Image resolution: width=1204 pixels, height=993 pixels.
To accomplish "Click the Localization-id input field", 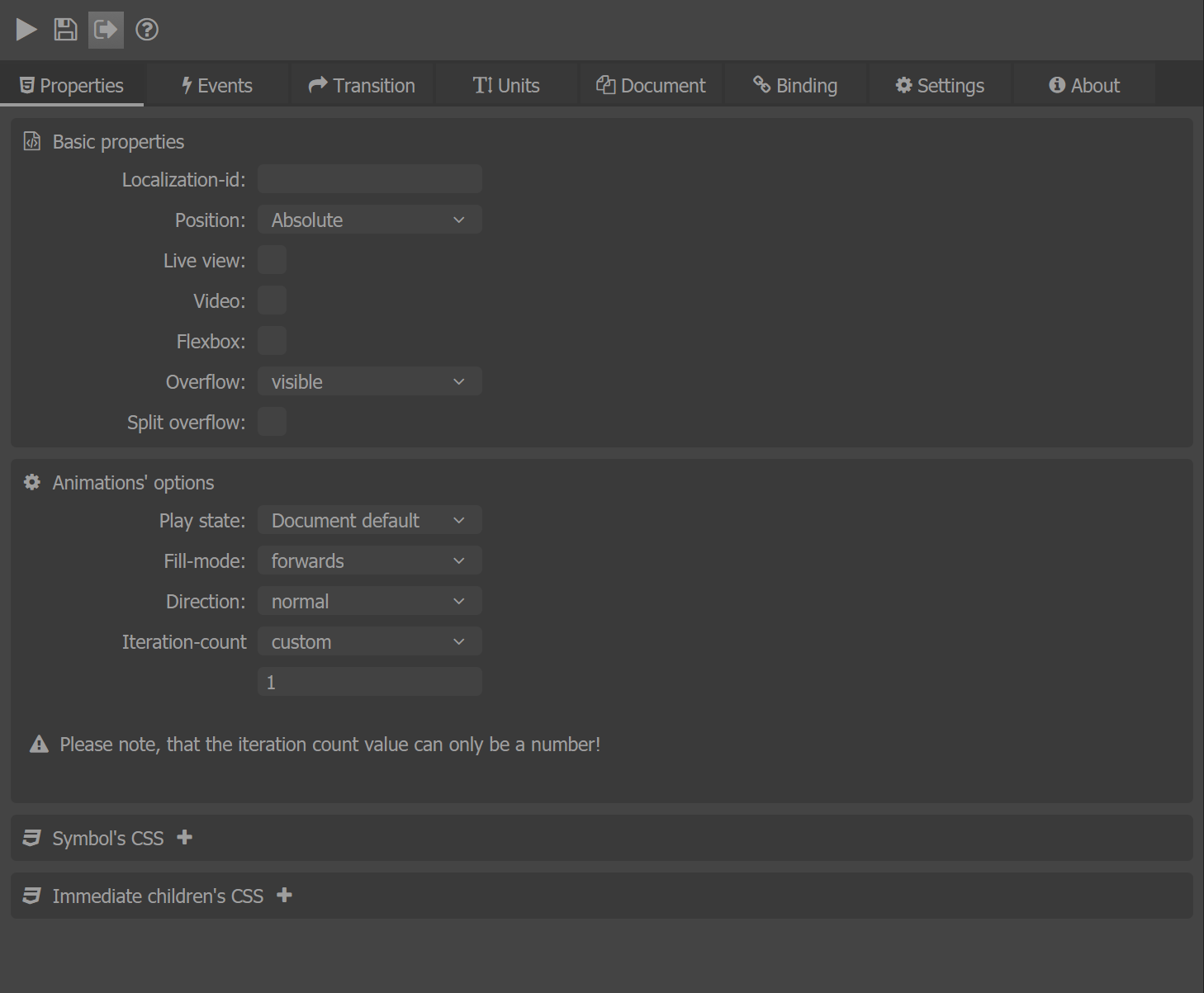I will click(x=370, y=179).
